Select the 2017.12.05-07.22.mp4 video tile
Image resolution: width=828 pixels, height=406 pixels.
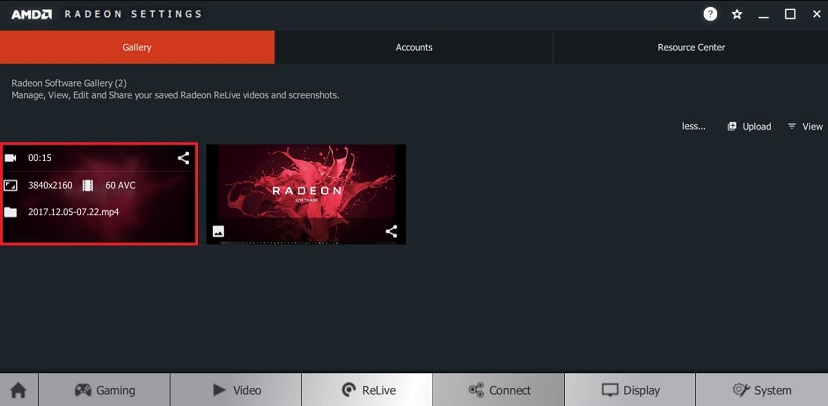[99, 194]
